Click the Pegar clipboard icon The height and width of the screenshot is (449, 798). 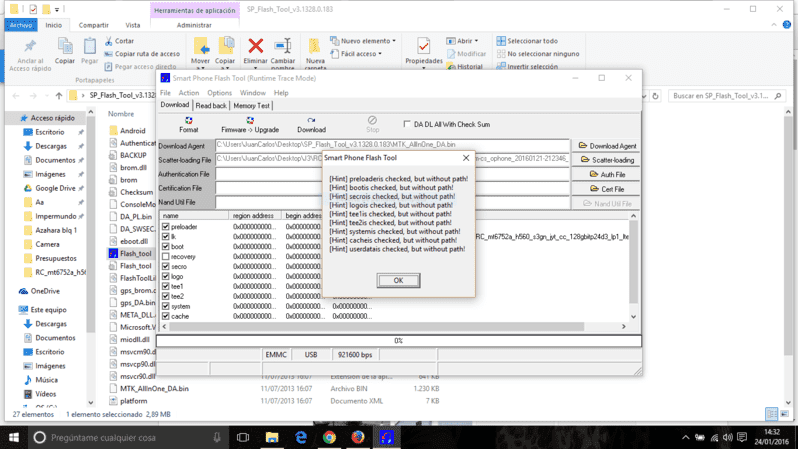90,46
